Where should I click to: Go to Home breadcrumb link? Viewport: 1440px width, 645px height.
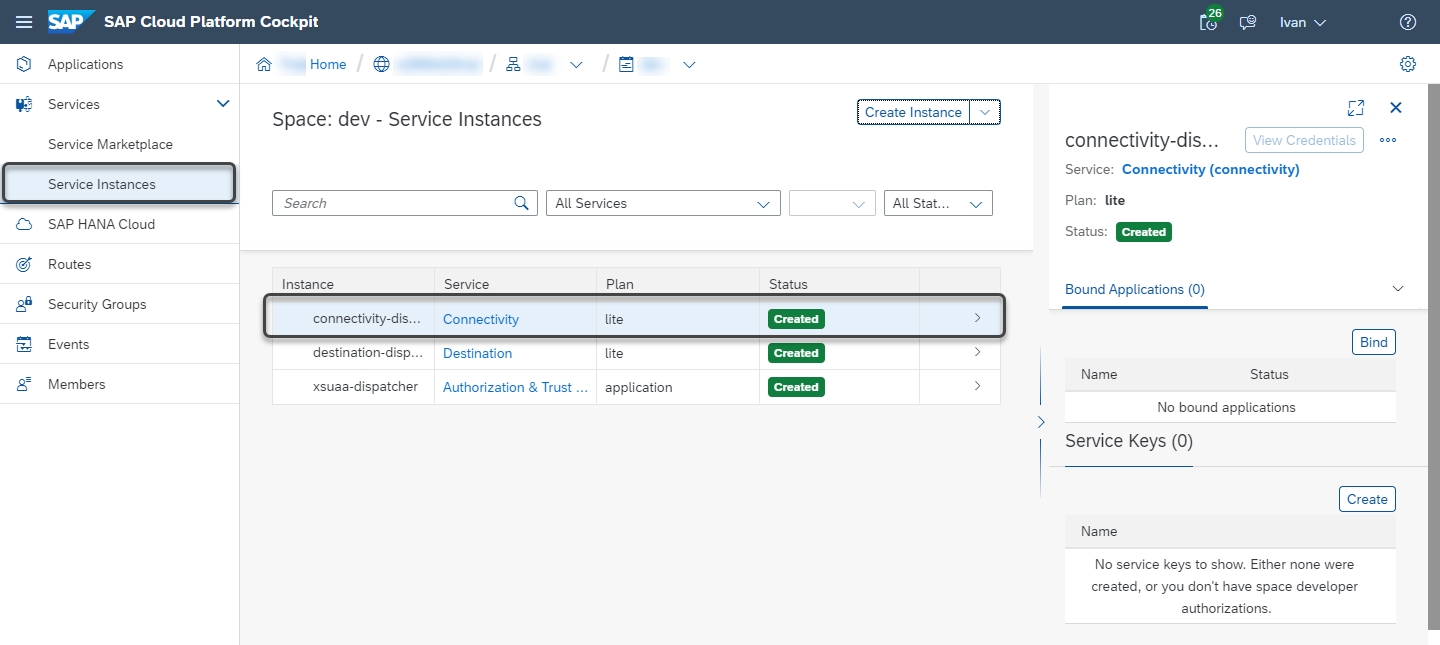328,64
